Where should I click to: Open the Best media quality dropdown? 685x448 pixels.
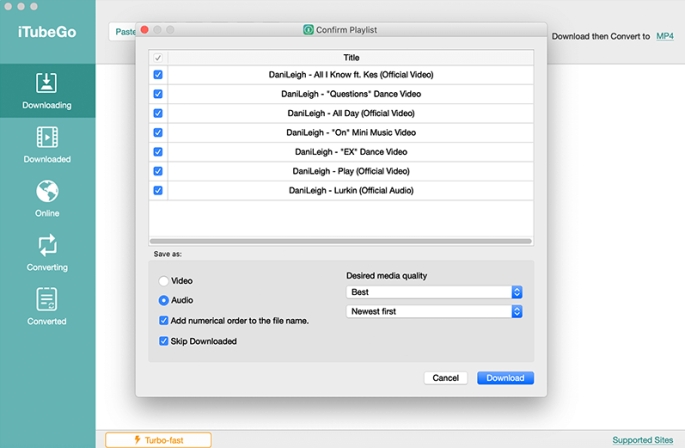[x=434, y=292]
